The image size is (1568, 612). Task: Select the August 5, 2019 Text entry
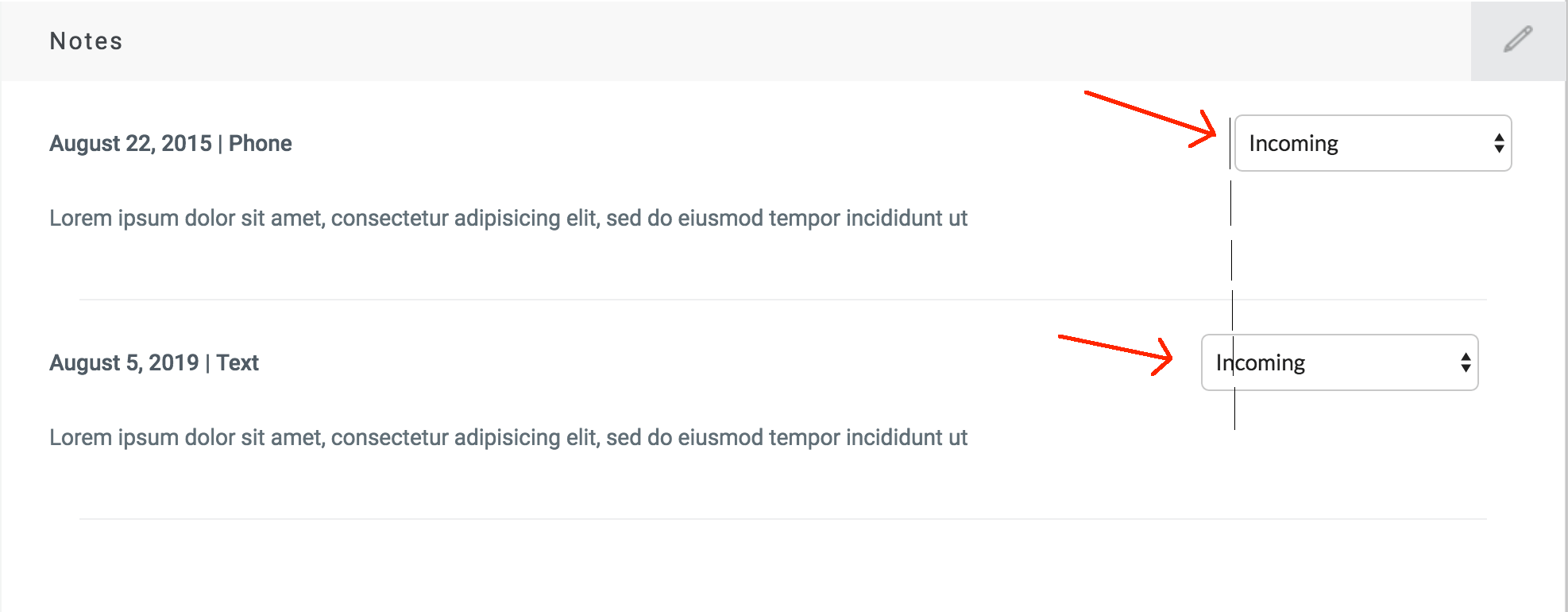point(154,362)
